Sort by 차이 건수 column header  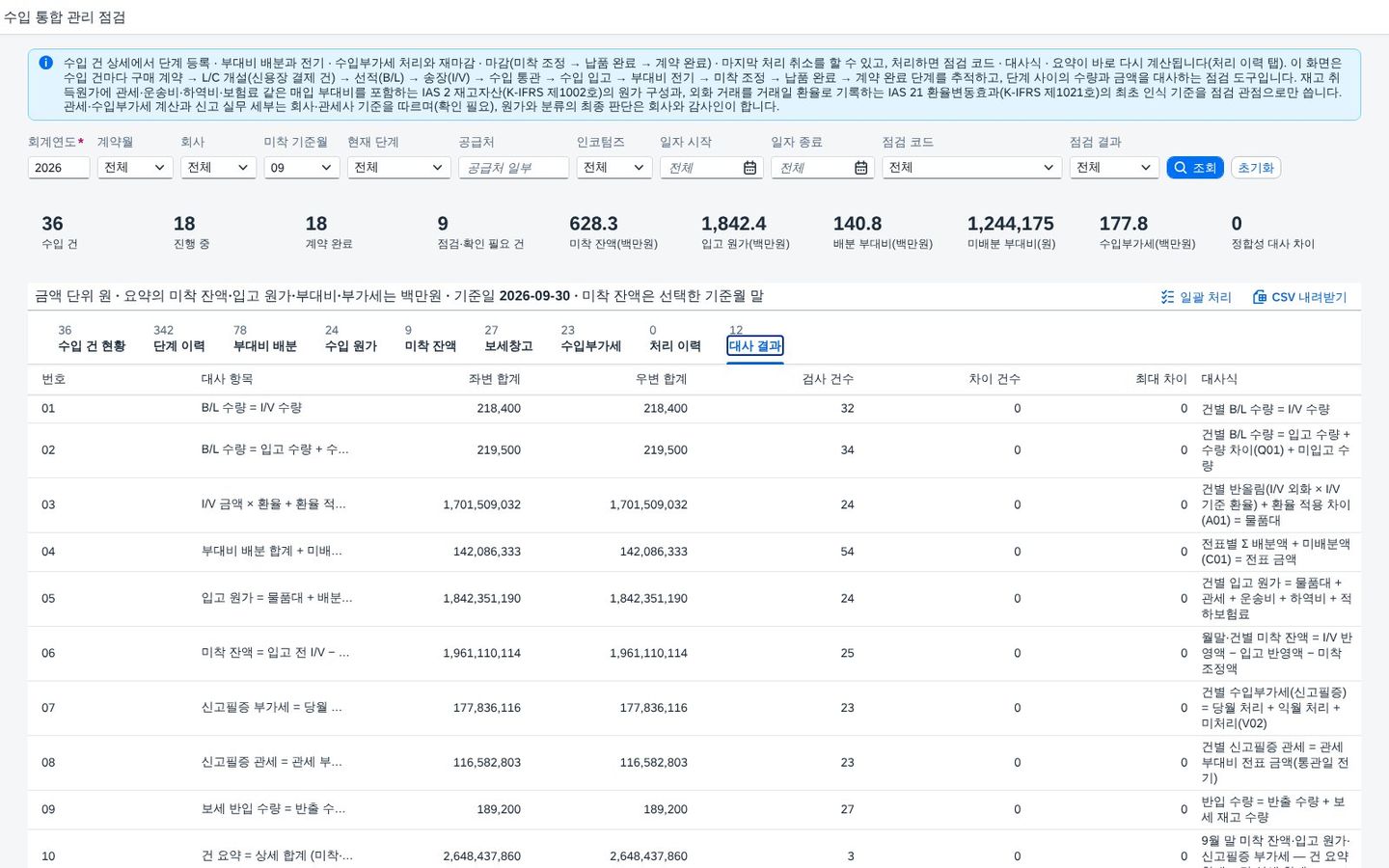994,379
